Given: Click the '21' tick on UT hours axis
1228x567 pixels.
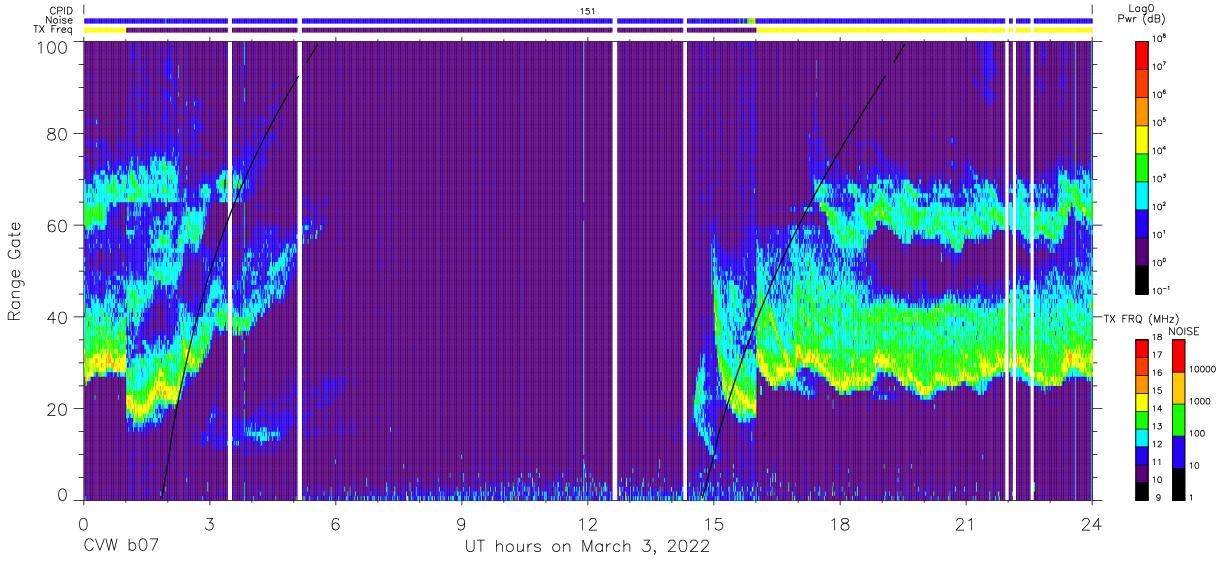Looking at the screenshot, I should pyautogui.click(x=966, y=523).
